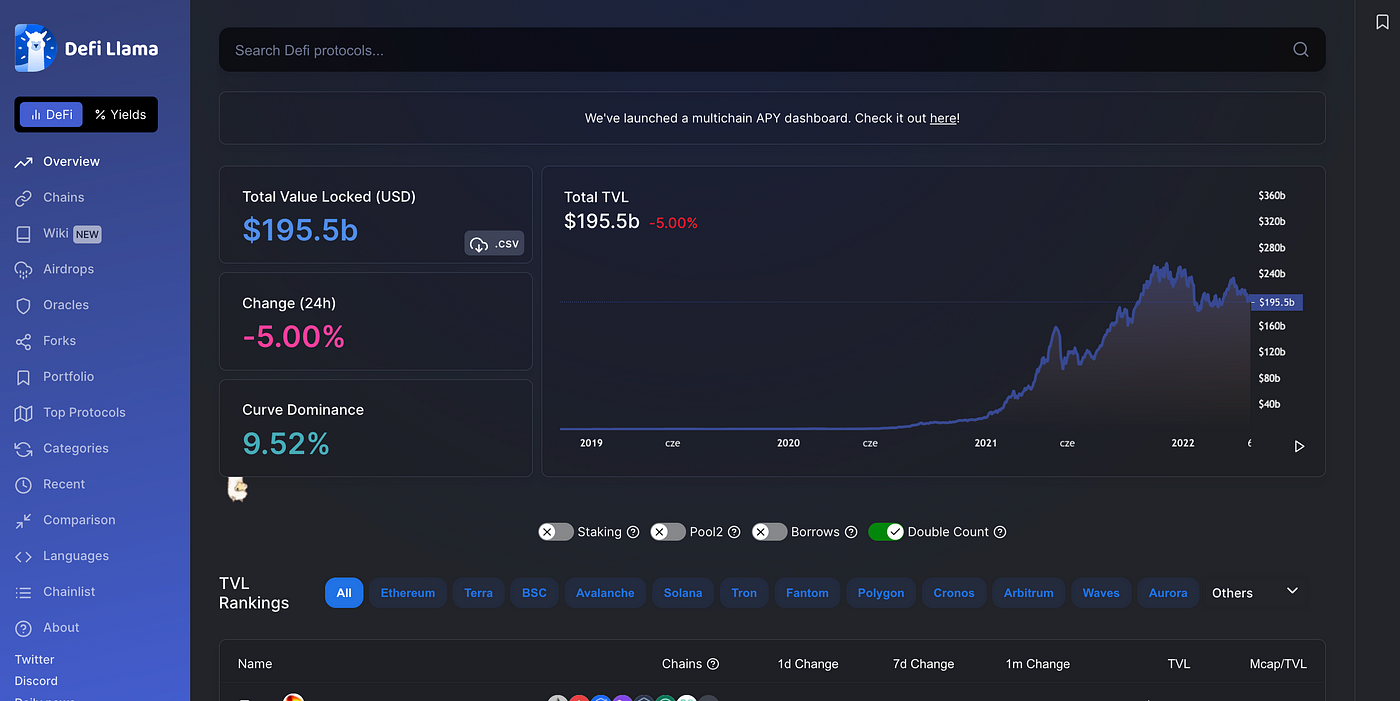Click the Pool2 help question icon
1400x701 pixels.
pyautogui.click(x=734, y=532)
